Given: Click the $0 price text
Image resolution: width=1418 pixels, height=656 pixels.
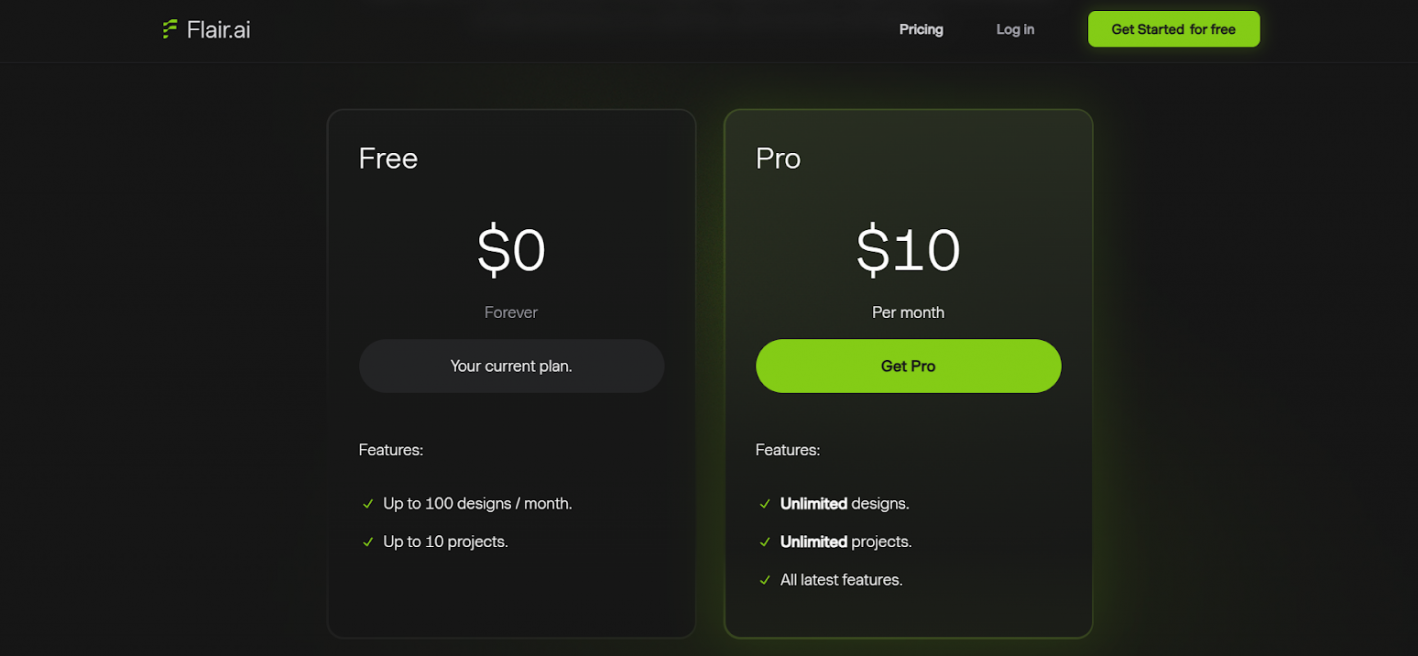Looking at the screenshot, I should 511,250.
